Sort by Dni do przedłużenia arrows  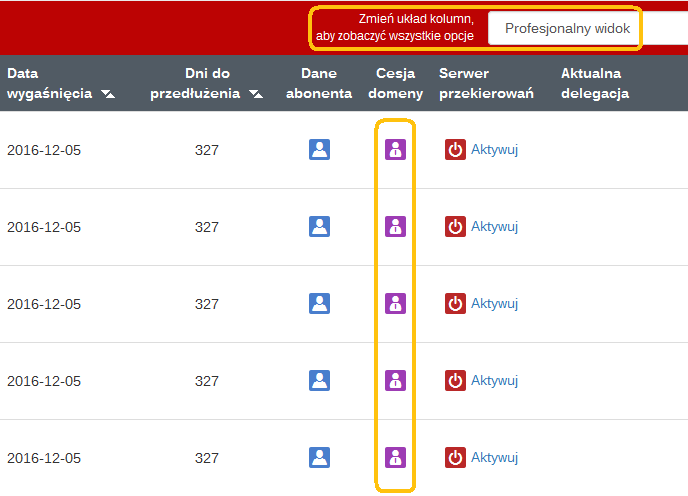click(256, 94)
